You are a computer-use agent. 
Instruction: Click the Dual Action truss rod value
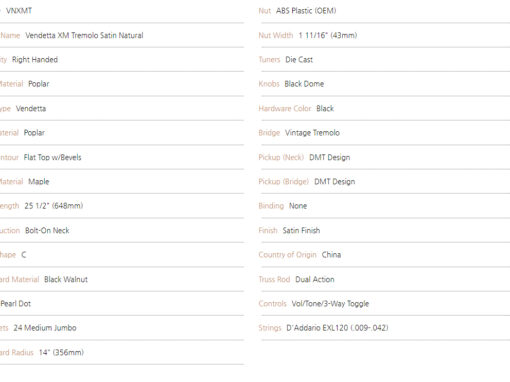pos(315,279)
